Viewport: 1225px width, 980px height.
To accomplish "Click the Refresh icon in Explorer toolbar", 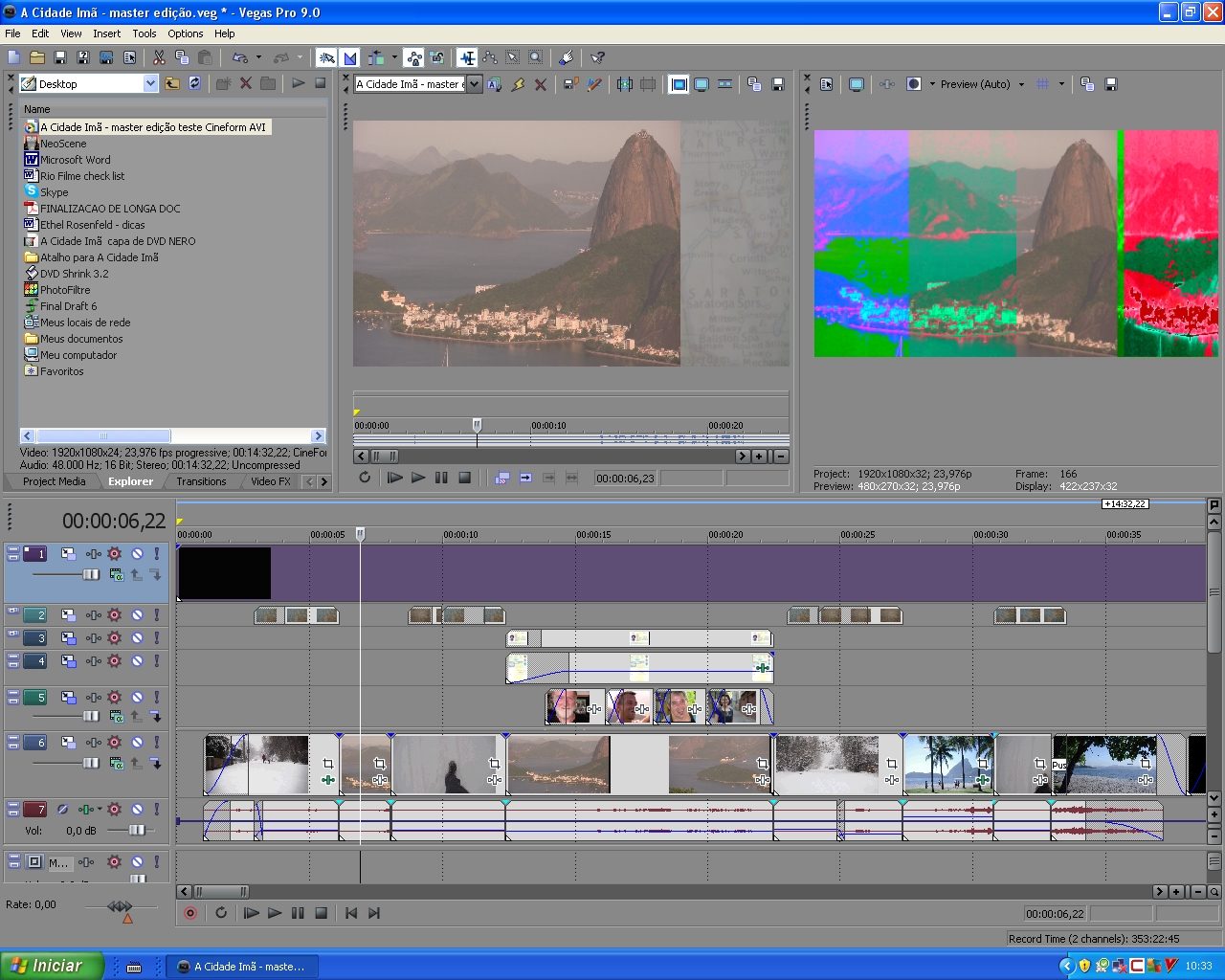I will coord(195,84).
